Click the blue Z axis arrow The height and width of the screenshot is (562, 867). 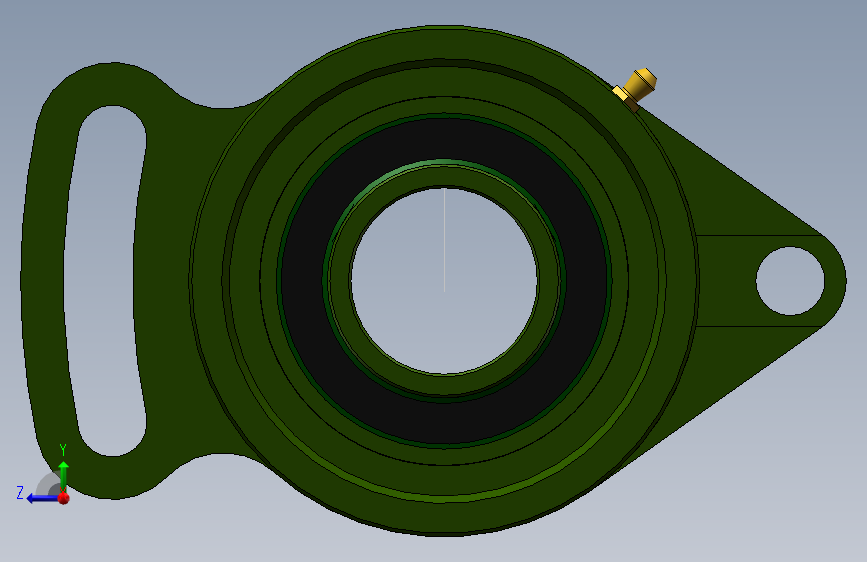(43, 498)
